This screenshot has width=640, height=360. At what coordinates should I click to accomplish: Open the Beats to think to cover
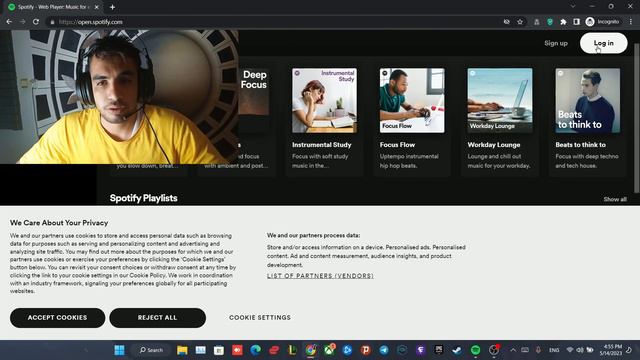(587, 100)
